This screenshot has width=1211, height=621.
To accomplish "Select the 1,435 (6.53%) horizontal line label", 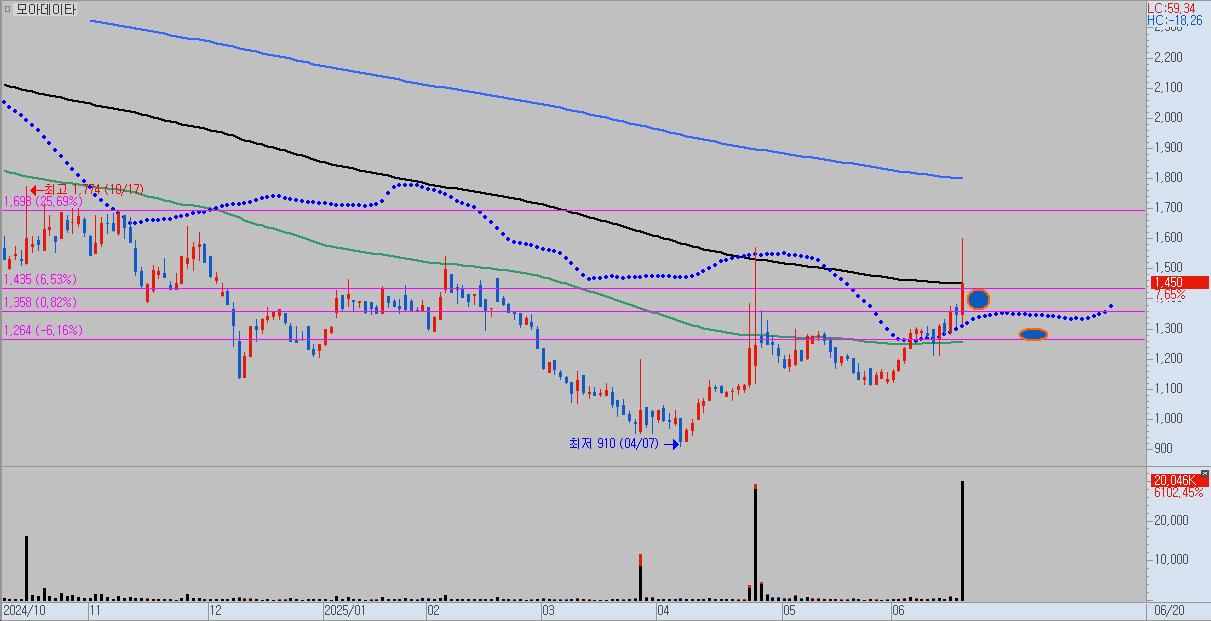I will tap(40, 280).
